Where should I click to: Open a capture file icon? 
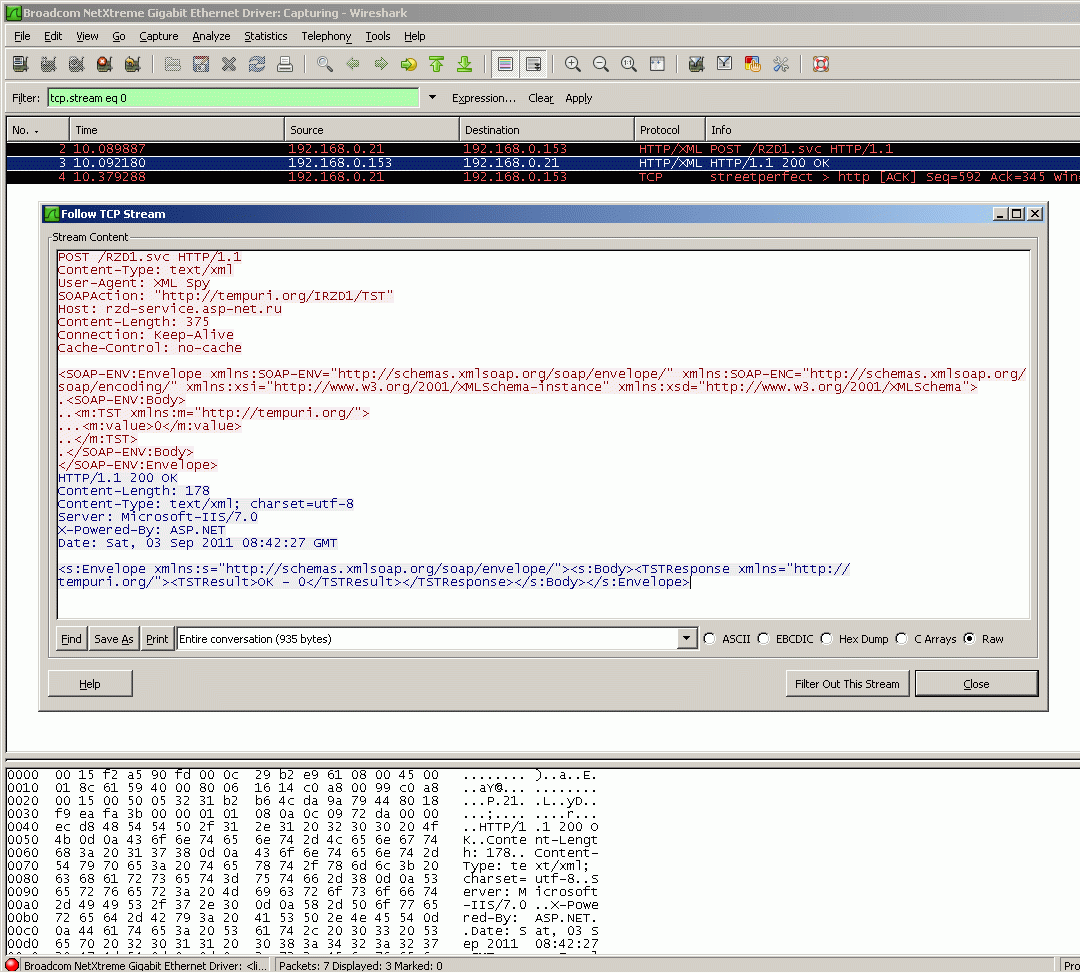173,64
